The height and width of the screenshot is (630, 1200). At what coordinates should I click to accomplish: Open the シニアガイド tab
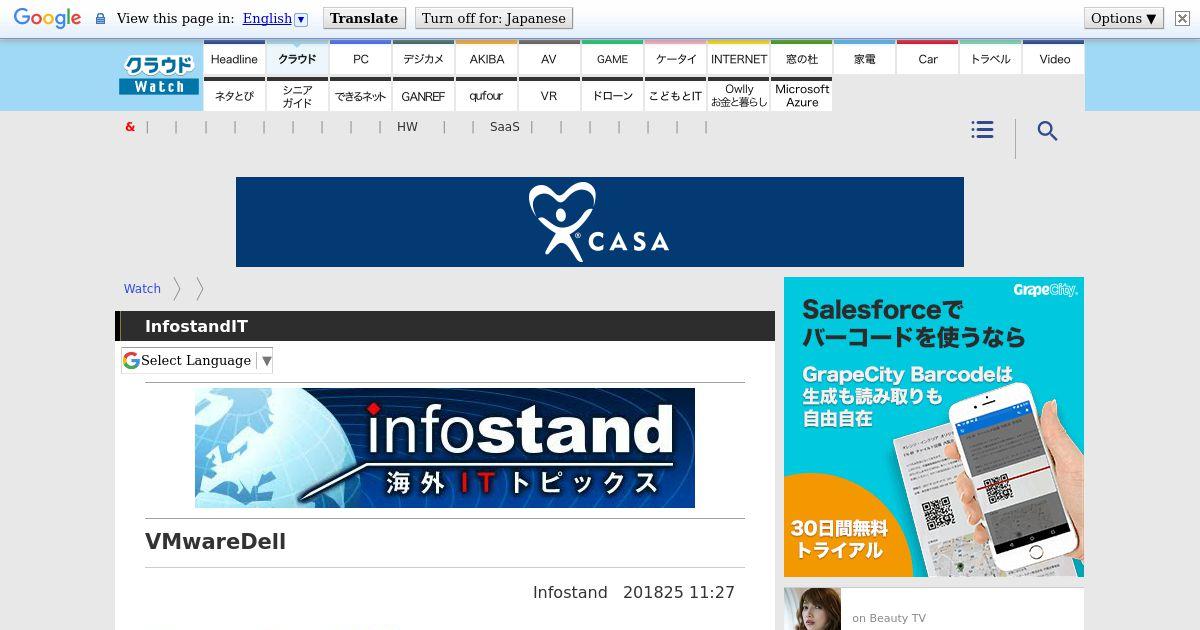(x=297, y=95)
